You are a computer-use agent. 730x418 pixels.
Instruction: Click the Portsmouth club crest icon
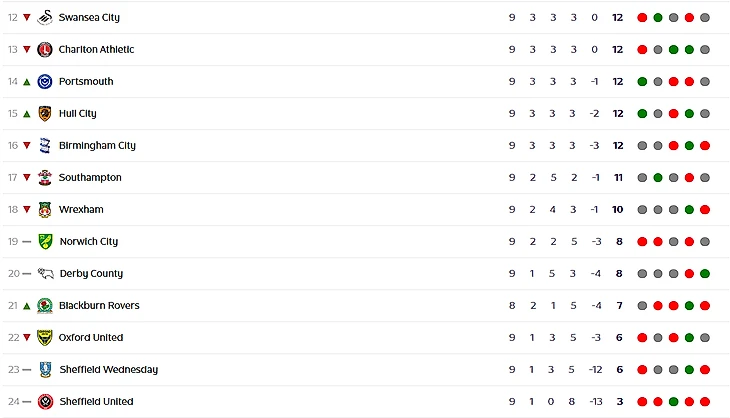coord(45,81)
